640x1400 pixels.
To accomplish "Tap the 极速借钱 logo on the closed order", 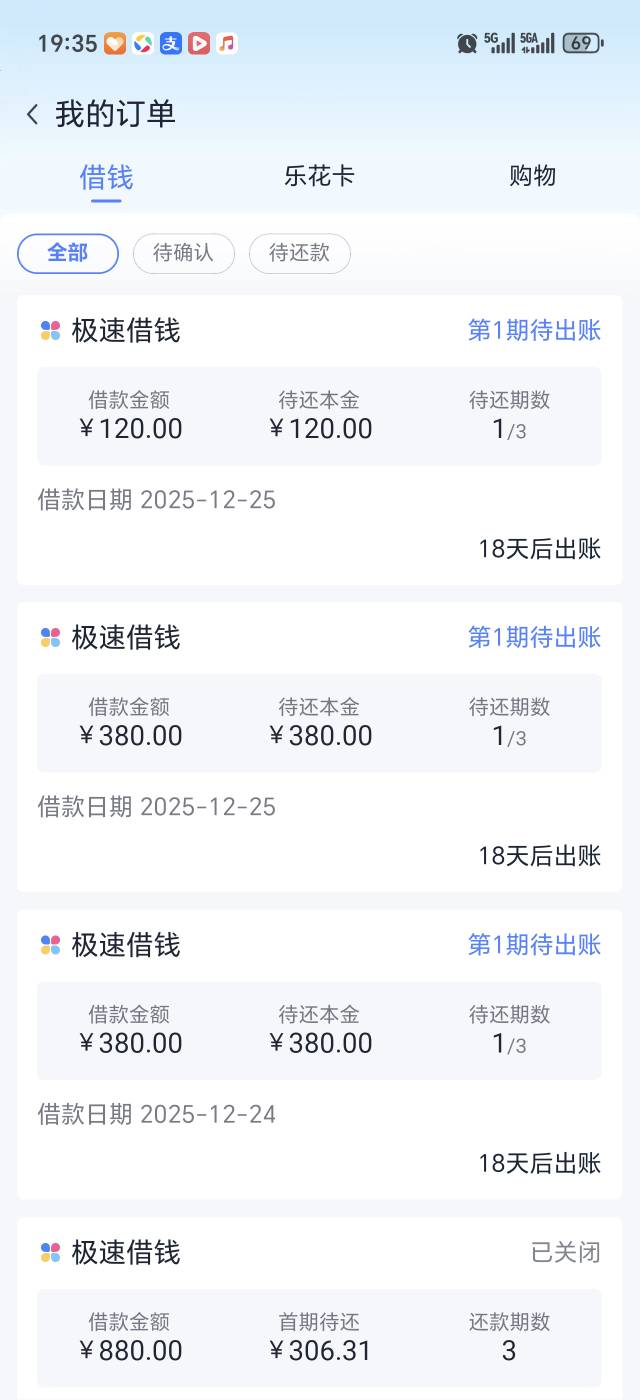I will (50, 1252).
